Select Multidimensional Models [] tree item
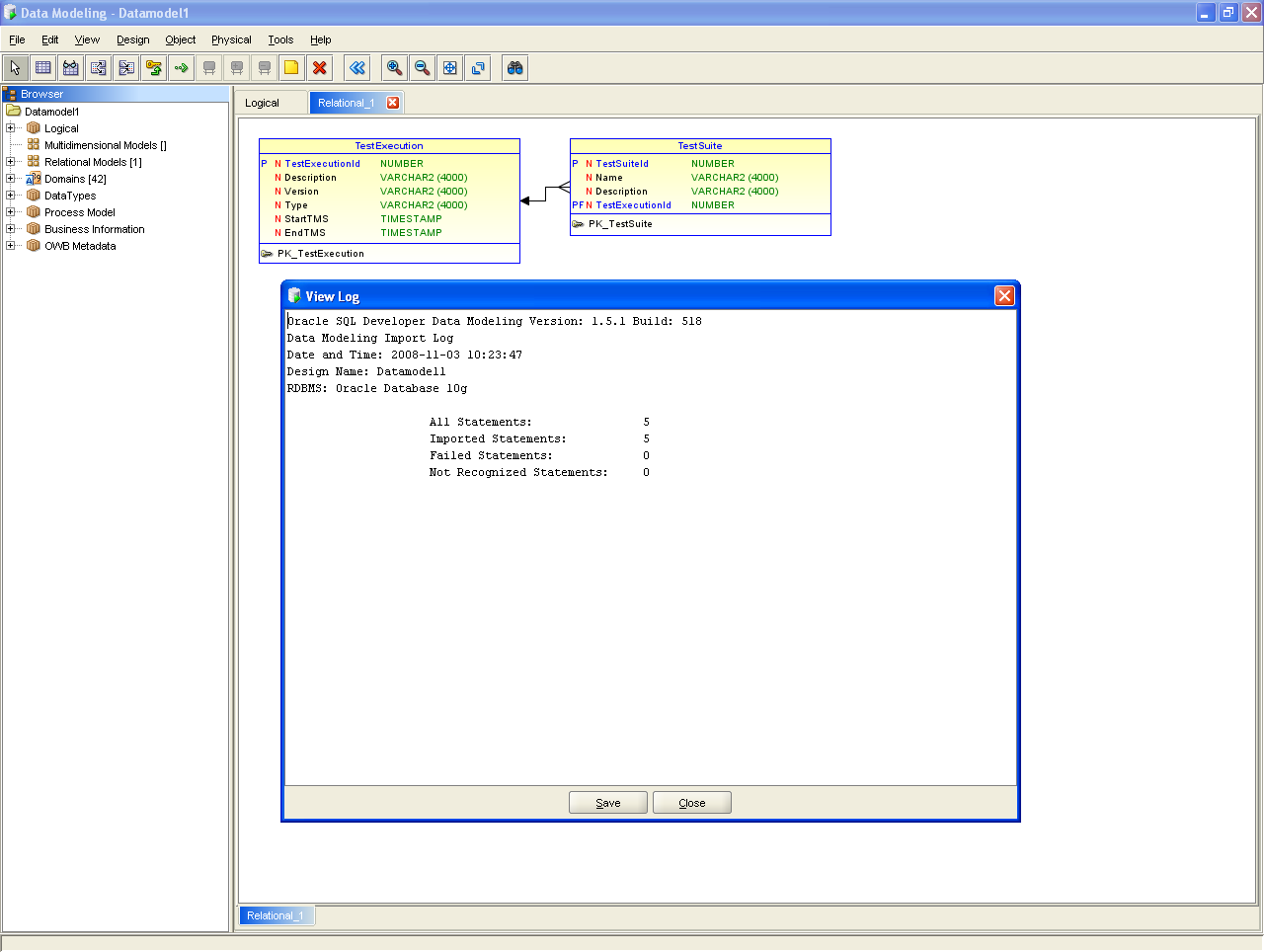Image resolution: width=1264 pixels, height=952 pixels. tap(105, 145)
